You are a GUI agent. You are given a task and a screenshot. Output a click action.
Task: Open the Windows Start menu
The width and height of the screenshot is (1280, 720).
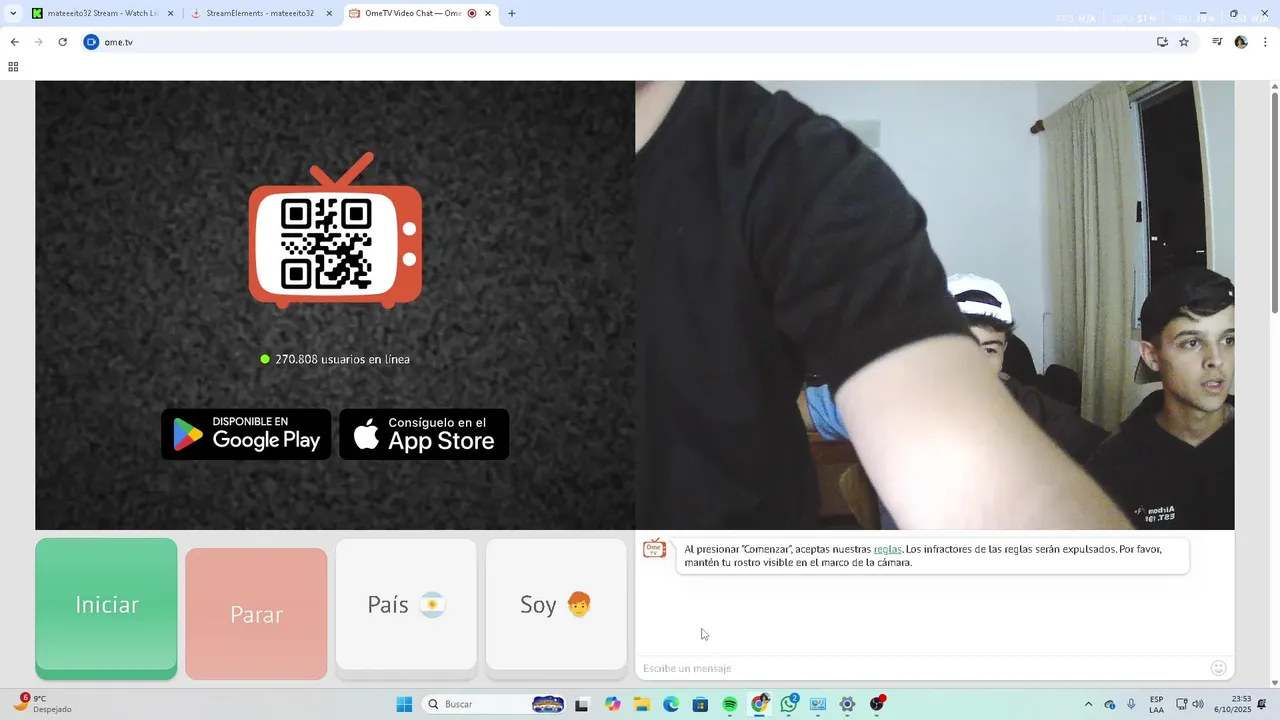pos(404,704)
